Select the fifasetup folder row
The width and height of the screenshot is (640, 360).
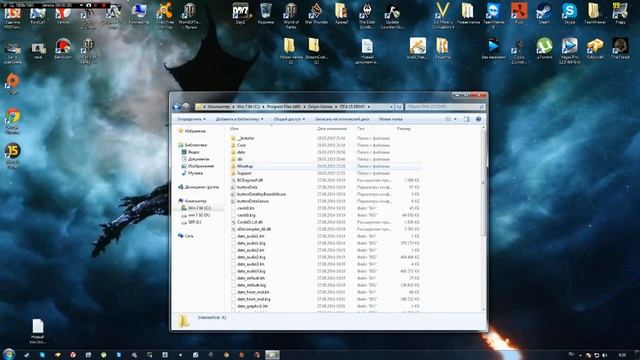[x=324, y=166]
